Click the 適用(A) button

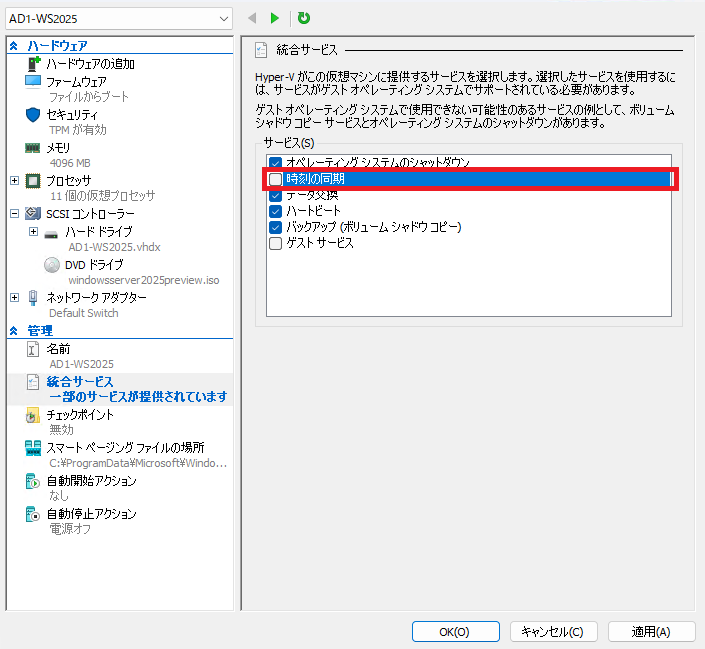click(651, 632)
